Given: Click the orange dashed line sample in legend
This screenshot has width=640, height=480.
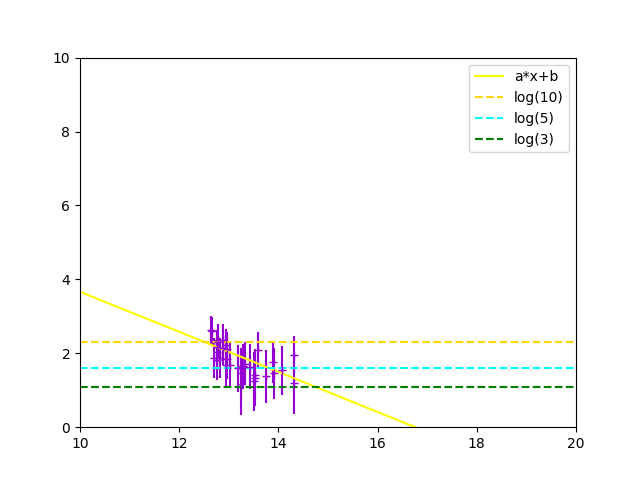Looking at the screenshot, I should tap(489, 97).
